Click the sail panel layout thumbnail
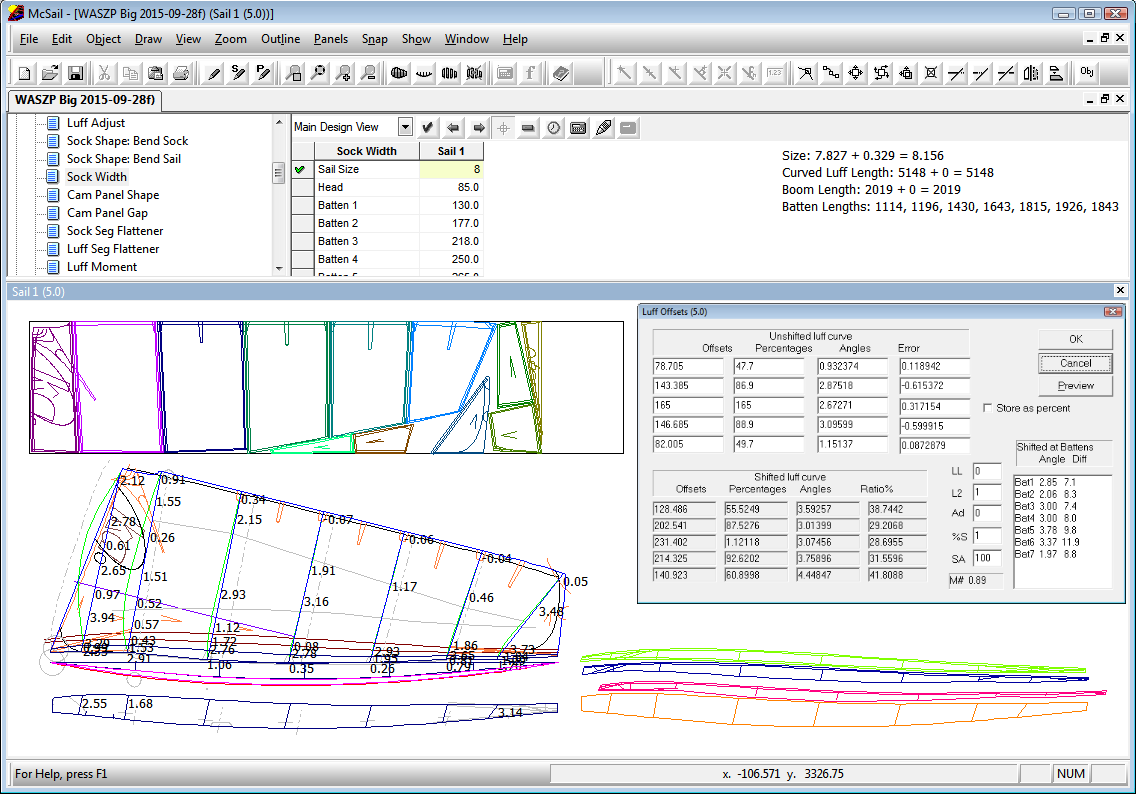Screen dimensions: 1136x795 [x=326, y=388]
